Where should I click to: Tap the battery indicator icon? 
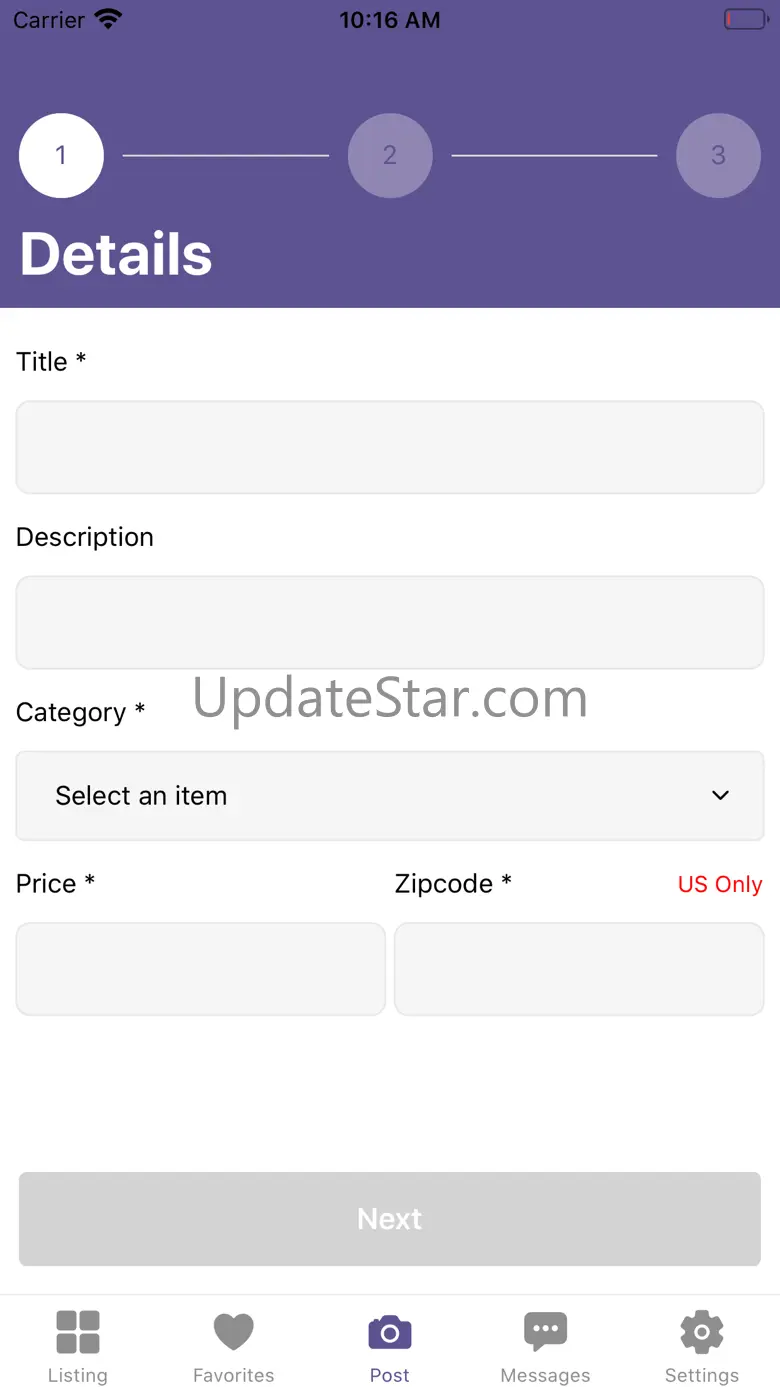[x=745, y=19]
